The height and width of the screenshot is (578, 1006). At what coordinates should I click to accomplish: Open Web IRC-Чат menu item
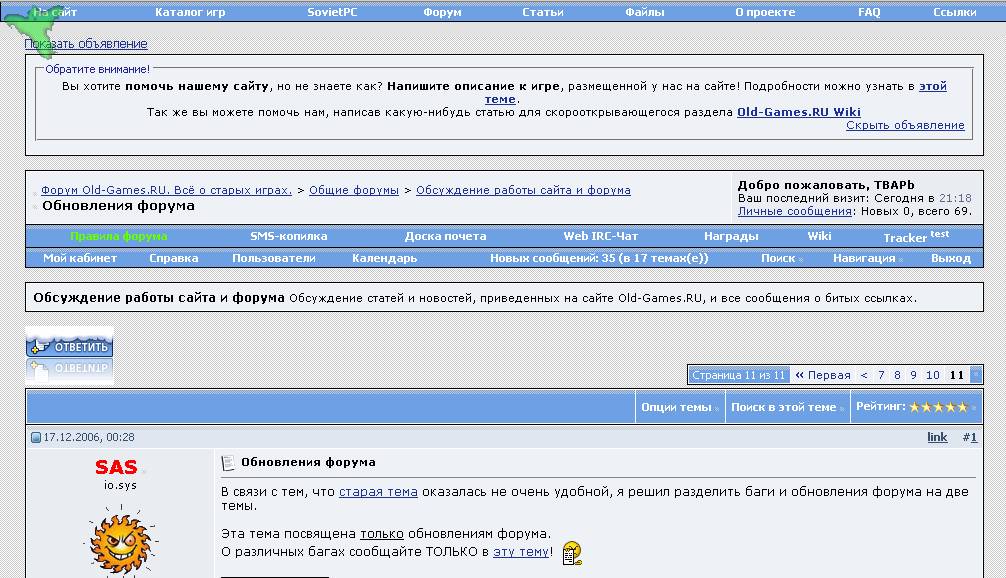(x=601, y=236)
